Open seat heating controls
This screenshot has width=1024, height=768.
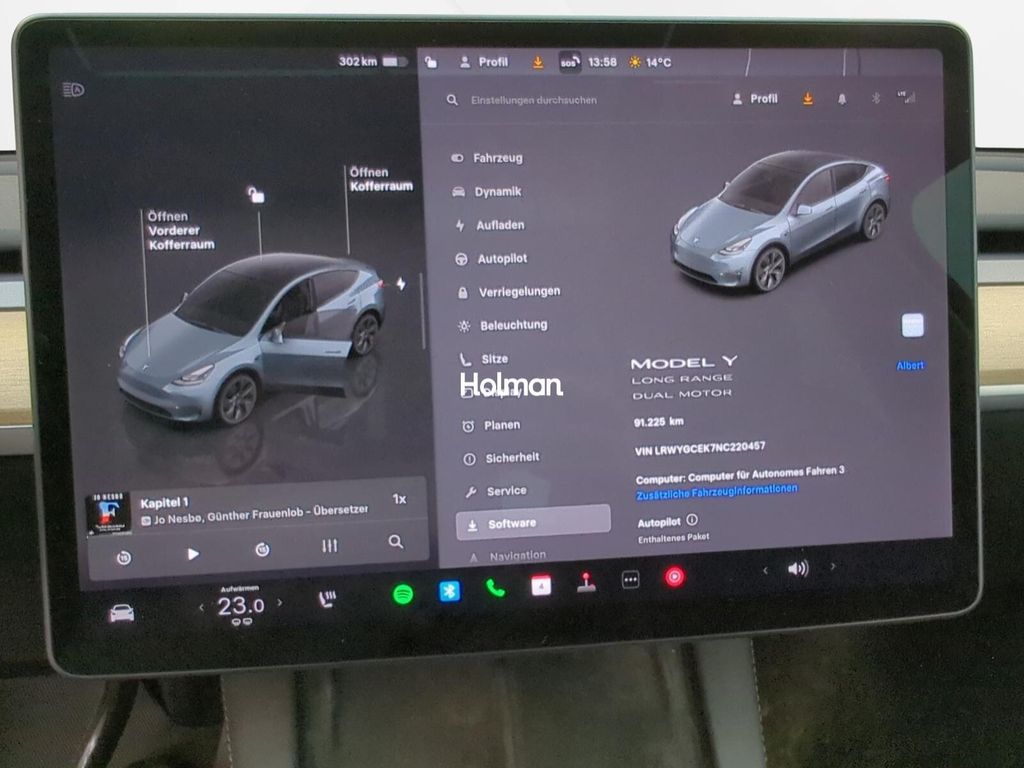(x=326, y=599)
